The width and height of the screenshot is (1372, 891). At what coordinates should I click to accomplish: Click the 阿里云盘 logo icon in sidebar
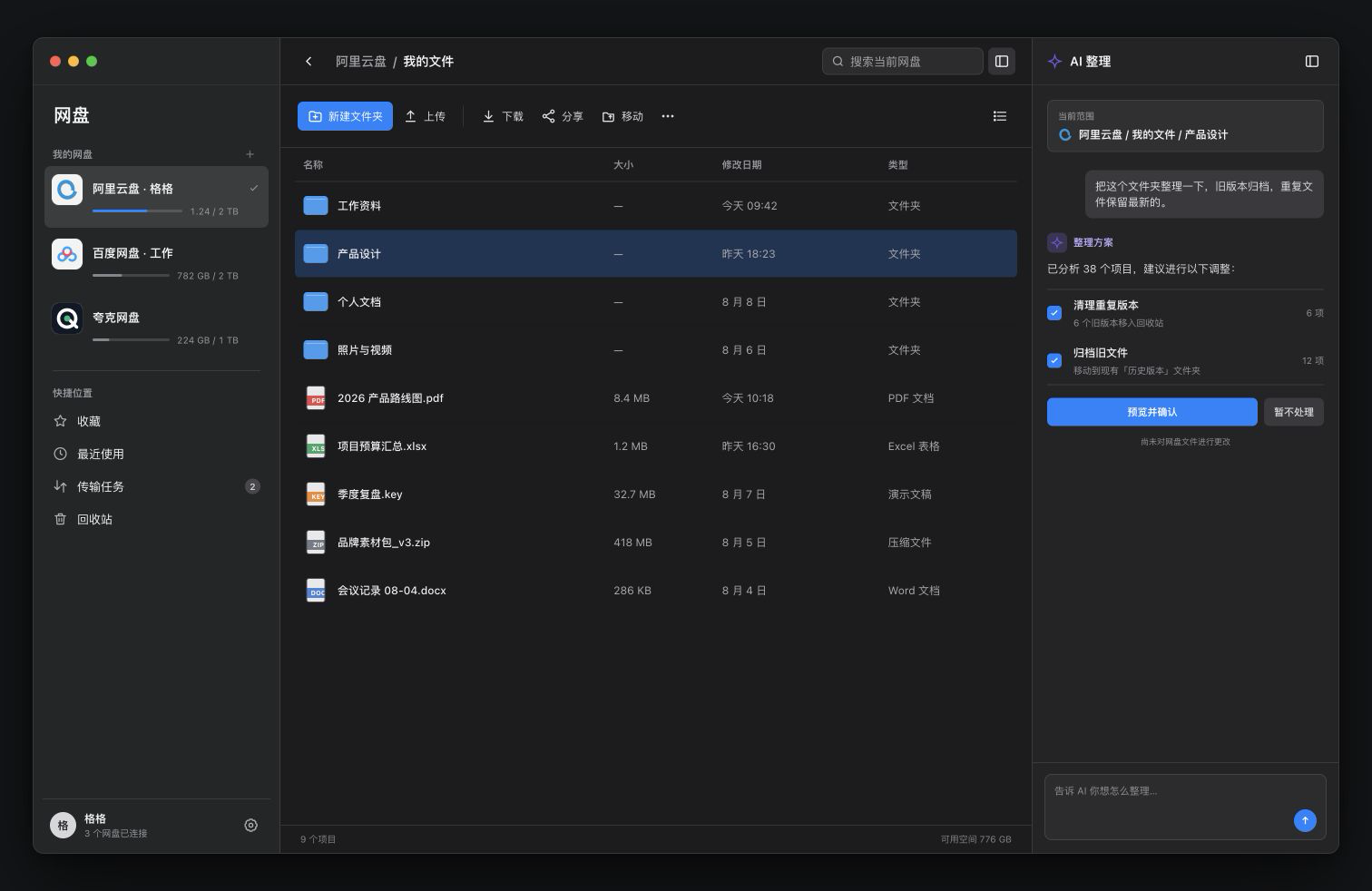[x=67, y=190]
